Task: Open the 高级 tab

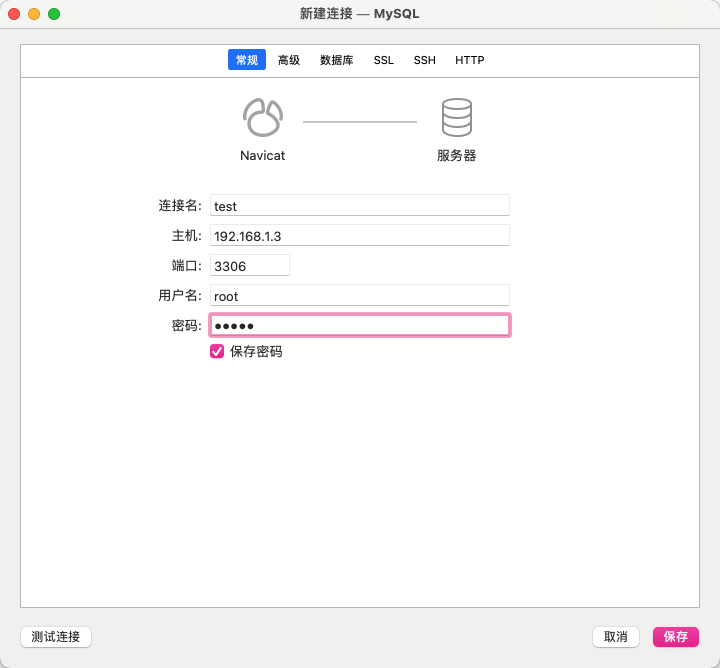Action: [288, 60]
